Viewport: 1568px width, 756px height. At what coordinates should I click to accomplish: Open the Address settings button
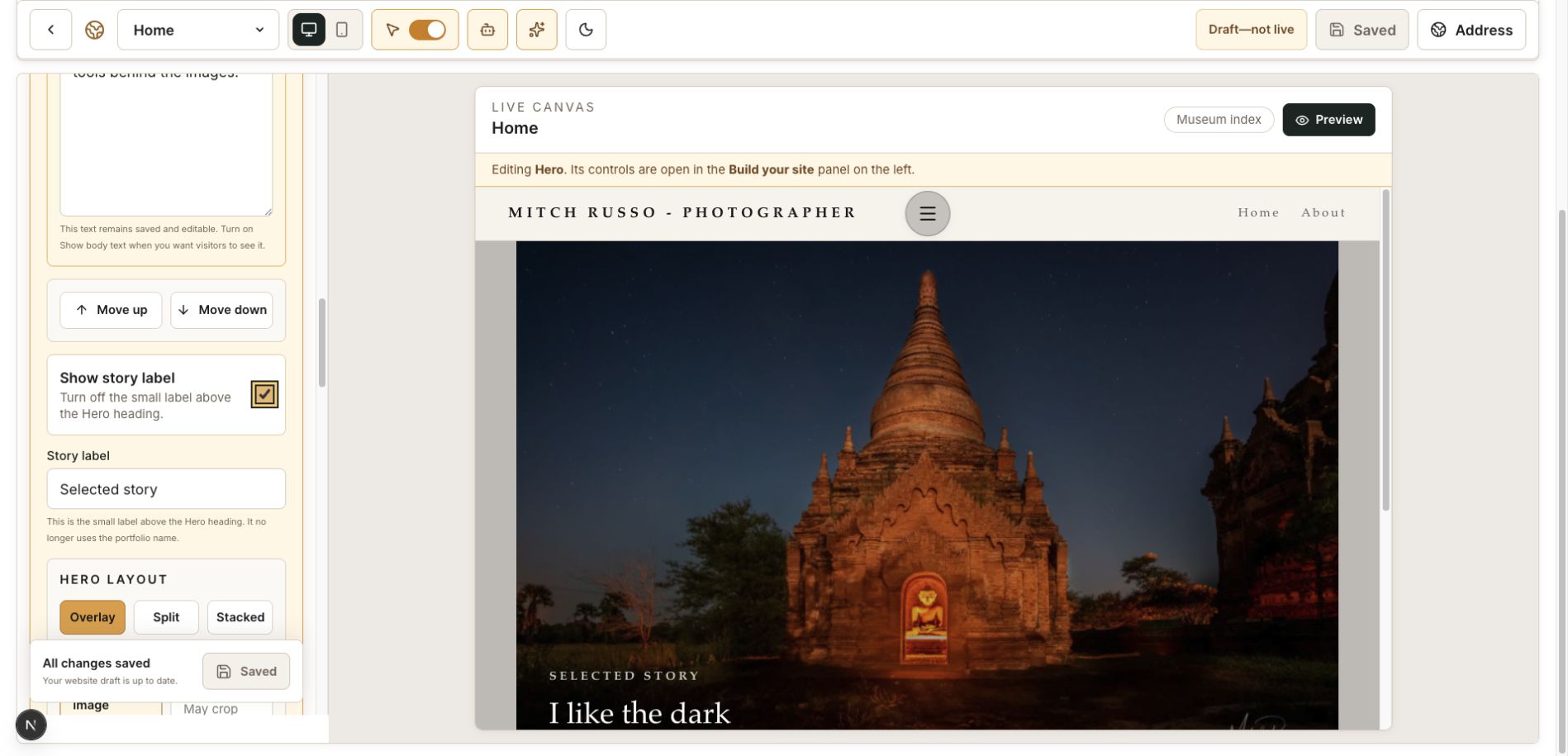tap(1471, 30)
